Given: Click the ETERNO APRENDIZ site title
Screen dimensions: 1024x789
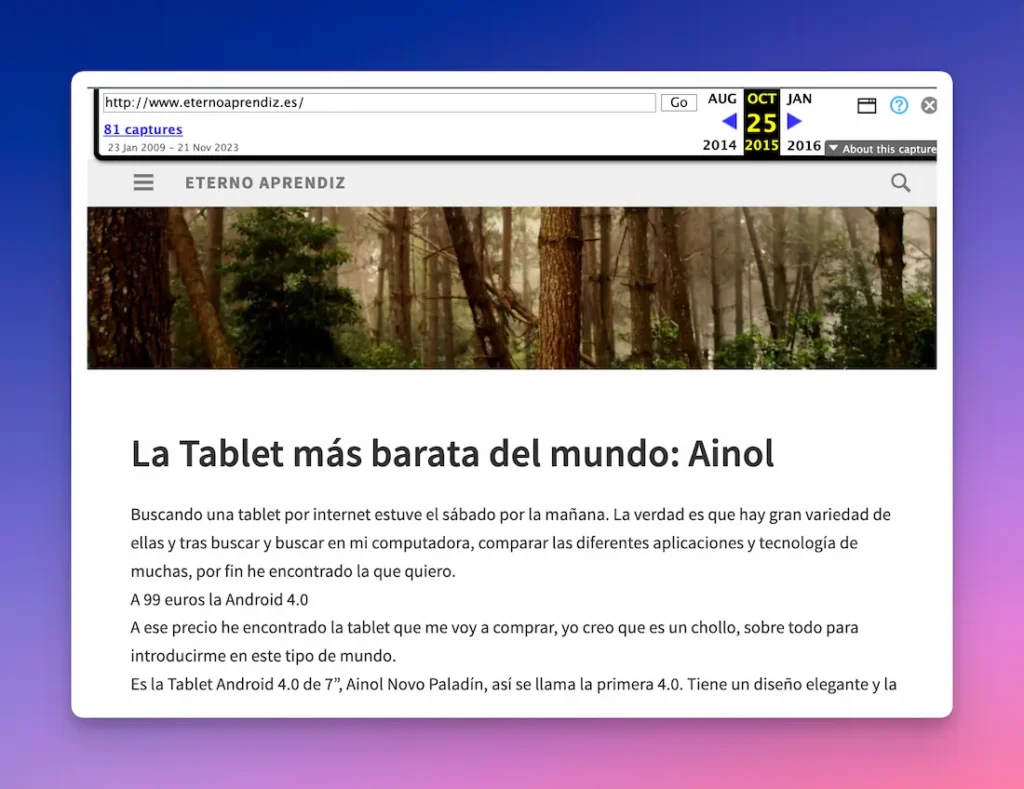Looking at the screenshot, I should pyautogui.click(x=265, y=182).
